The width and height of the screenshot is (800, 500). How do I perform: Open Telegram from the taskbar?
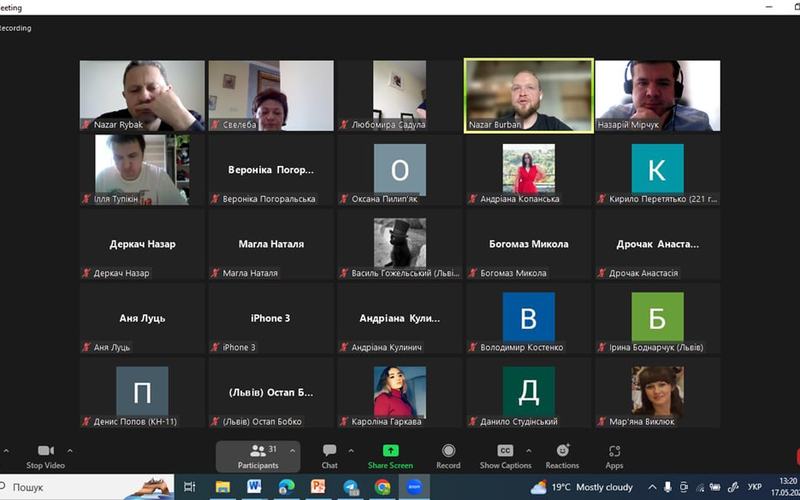pos(351,487)
